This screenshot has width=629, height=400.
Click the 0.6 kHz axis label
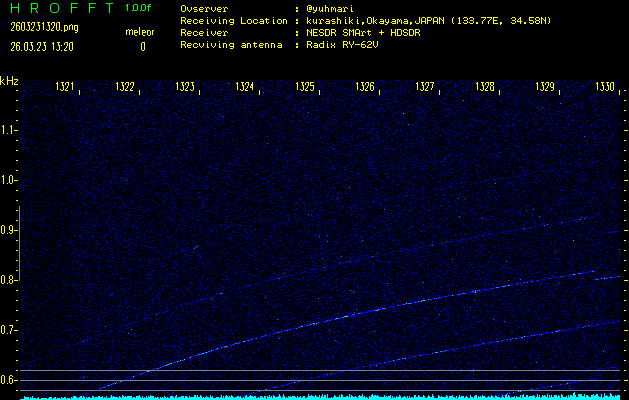pyautogui.click(x=9, y=380)
